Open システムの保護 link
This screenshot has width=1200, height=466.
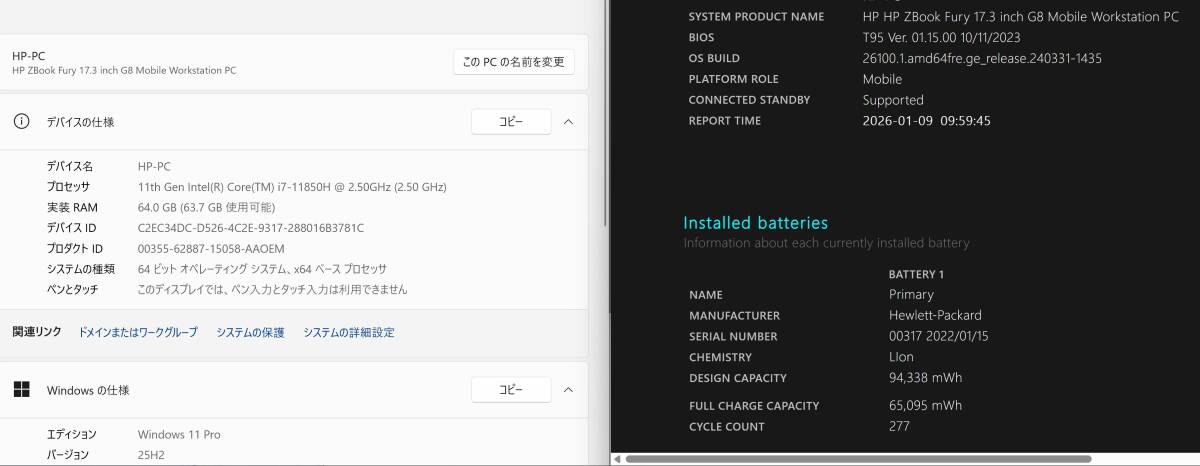pos(250,332)
